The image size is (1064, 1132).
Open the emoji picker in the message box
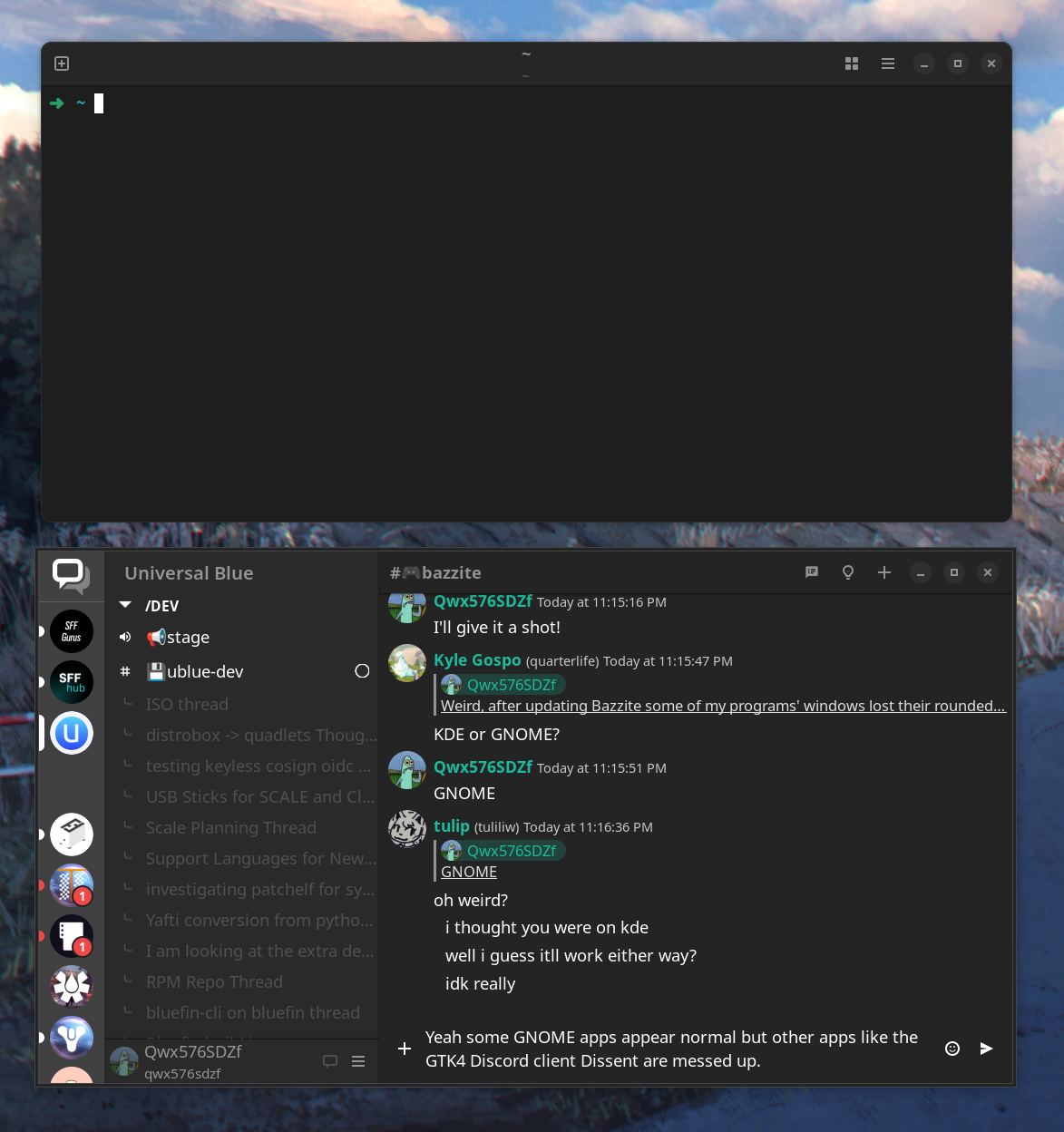952,1049
